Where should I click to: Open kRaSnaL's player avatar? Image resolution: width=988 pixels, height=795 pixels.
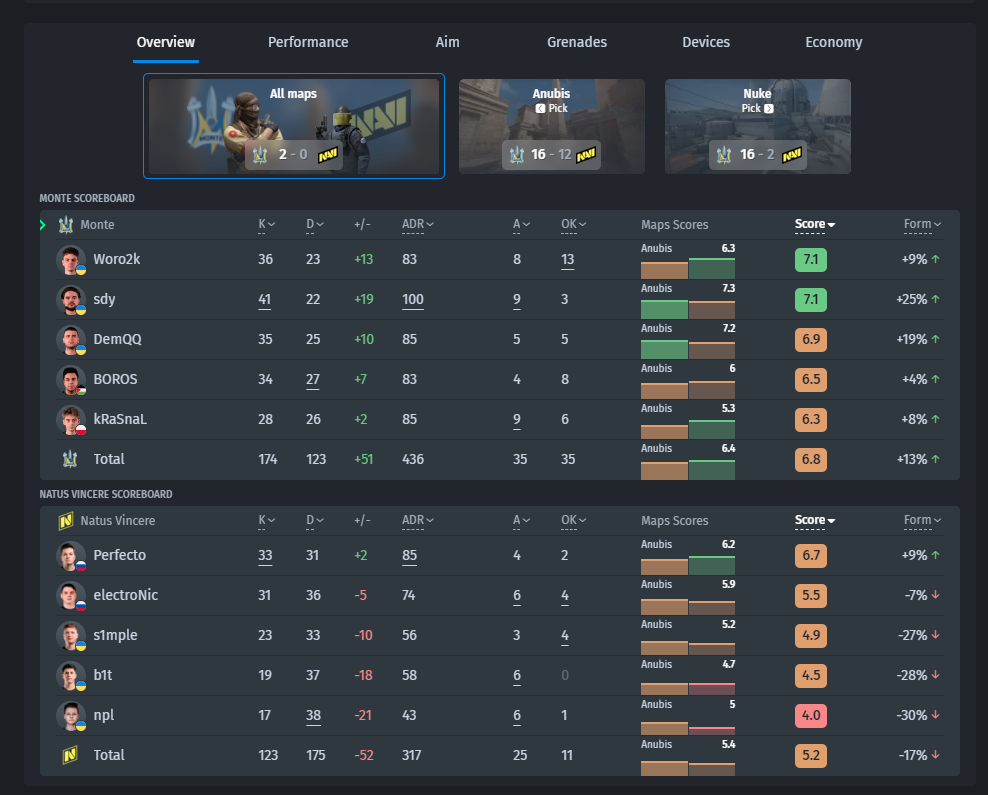point(71,420)
